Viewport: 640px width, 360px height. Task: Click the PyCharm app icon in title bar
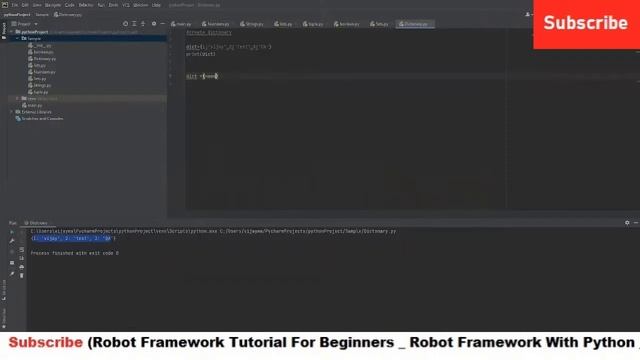pos(4,5)
